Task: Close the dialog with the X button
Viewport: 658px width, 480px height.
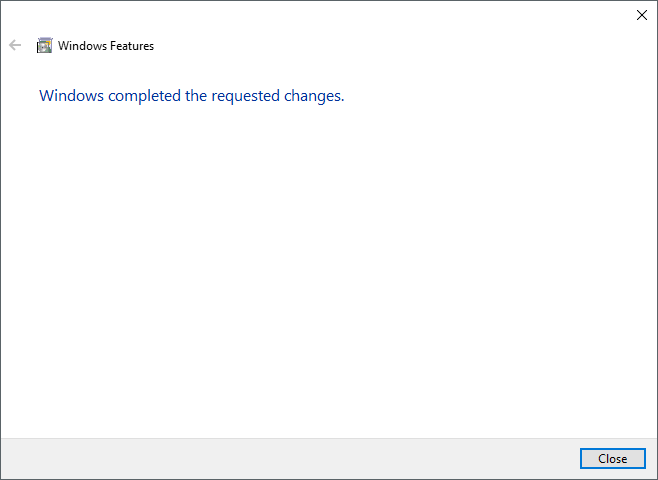Action: point(642,15)
